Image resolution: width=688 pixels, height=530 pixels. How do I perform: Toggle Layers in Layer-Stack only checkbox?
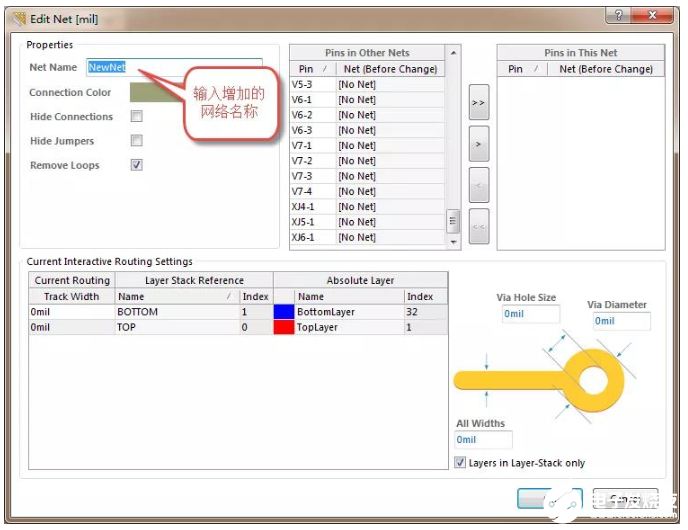[x=460, y=462]
